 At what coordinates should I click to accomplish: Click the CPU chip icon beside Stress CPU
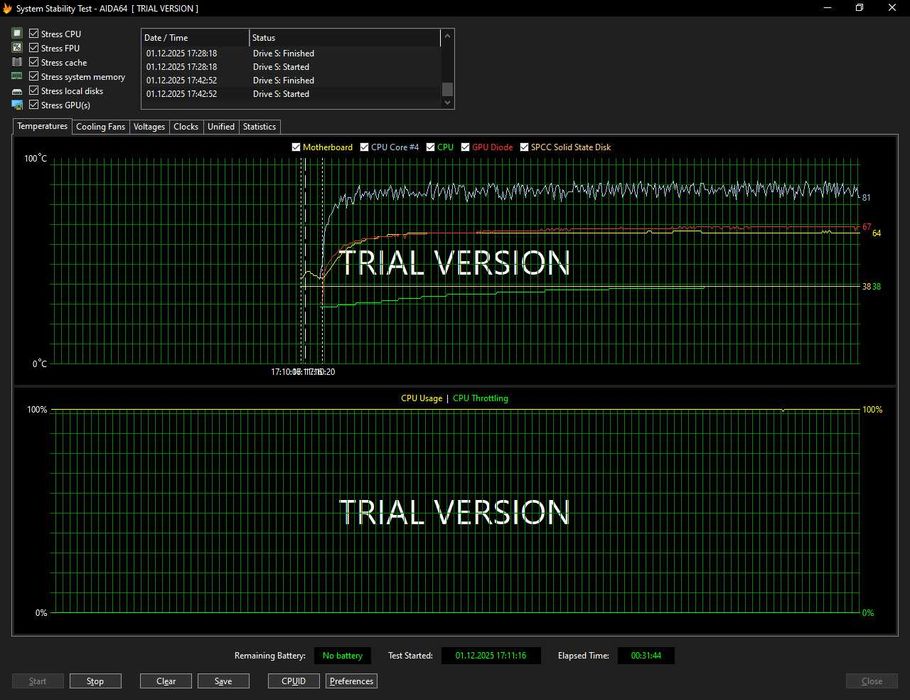click(17, 33)
